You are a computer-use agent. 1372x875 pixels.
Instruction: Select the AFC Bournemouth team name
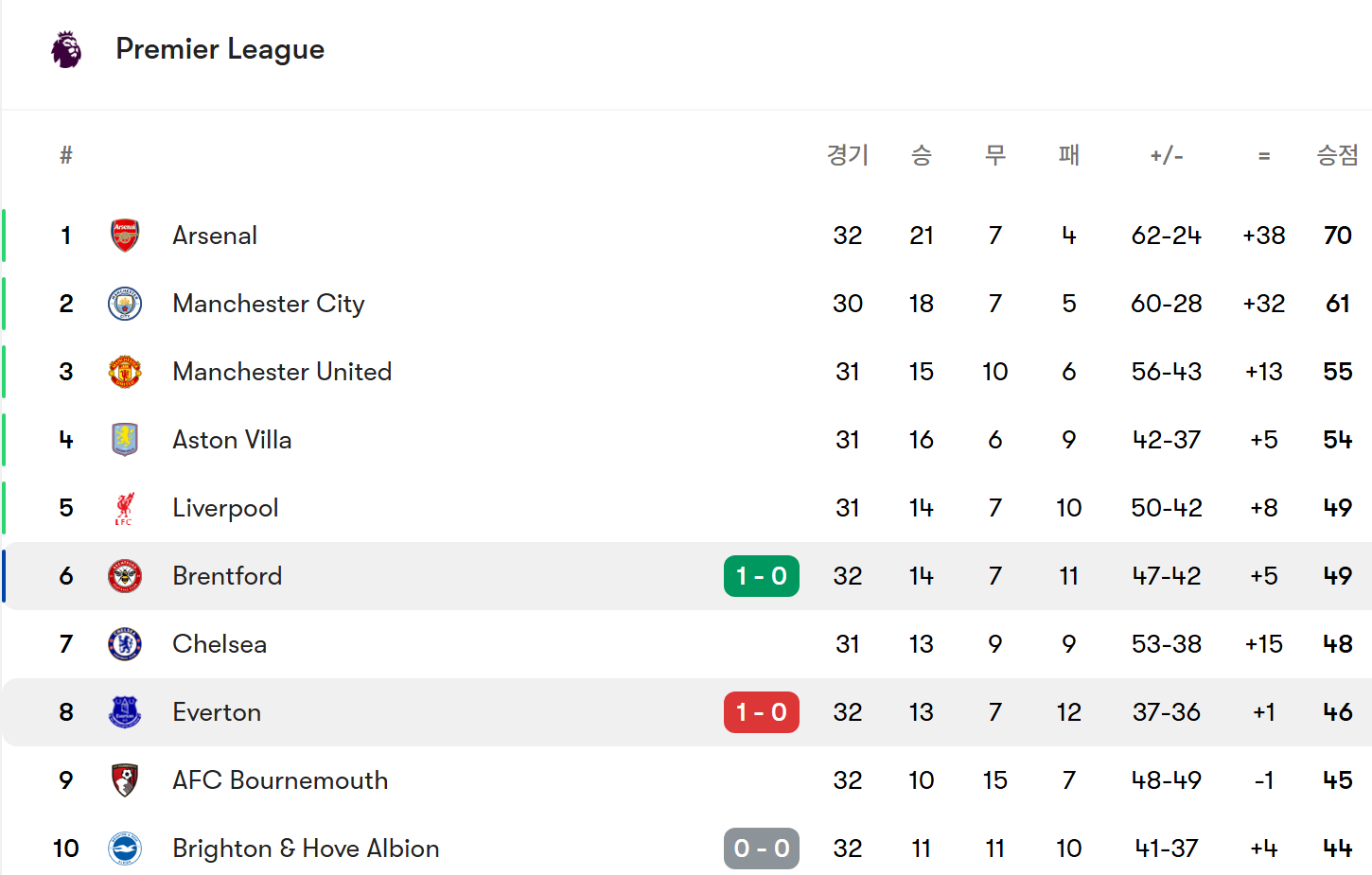(280, 780)
